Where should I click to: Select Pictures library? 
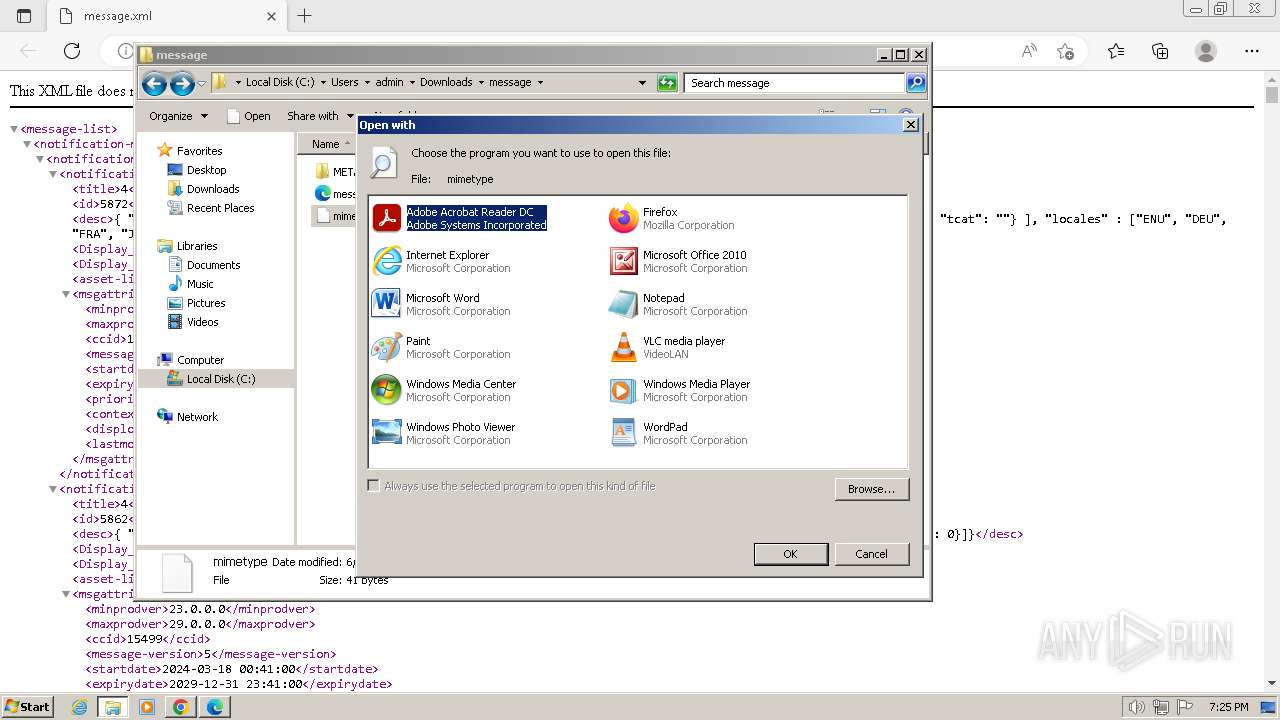click(x=206, y=303)
